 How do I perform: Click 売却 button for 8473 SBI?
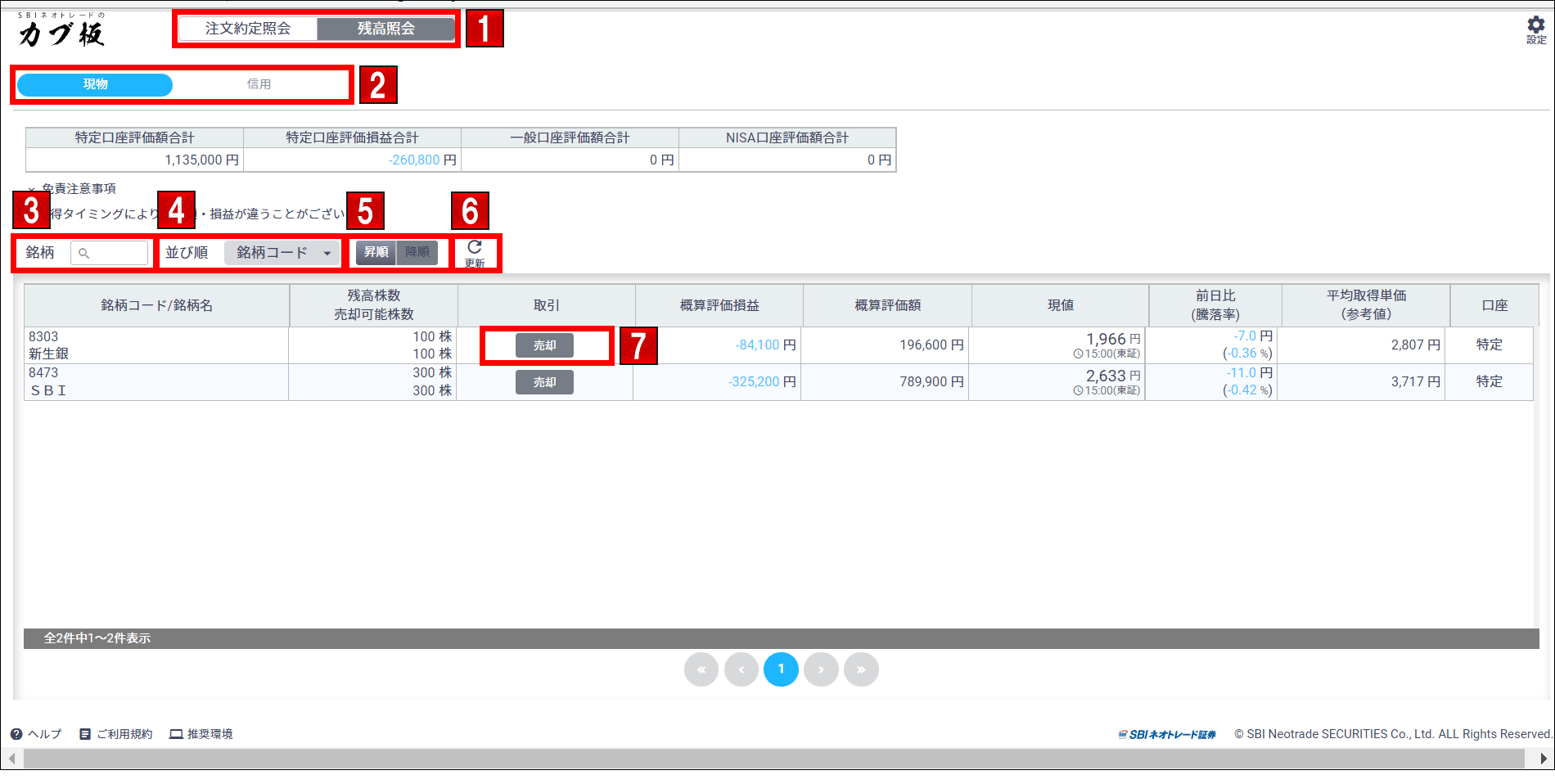pos(544,382)
